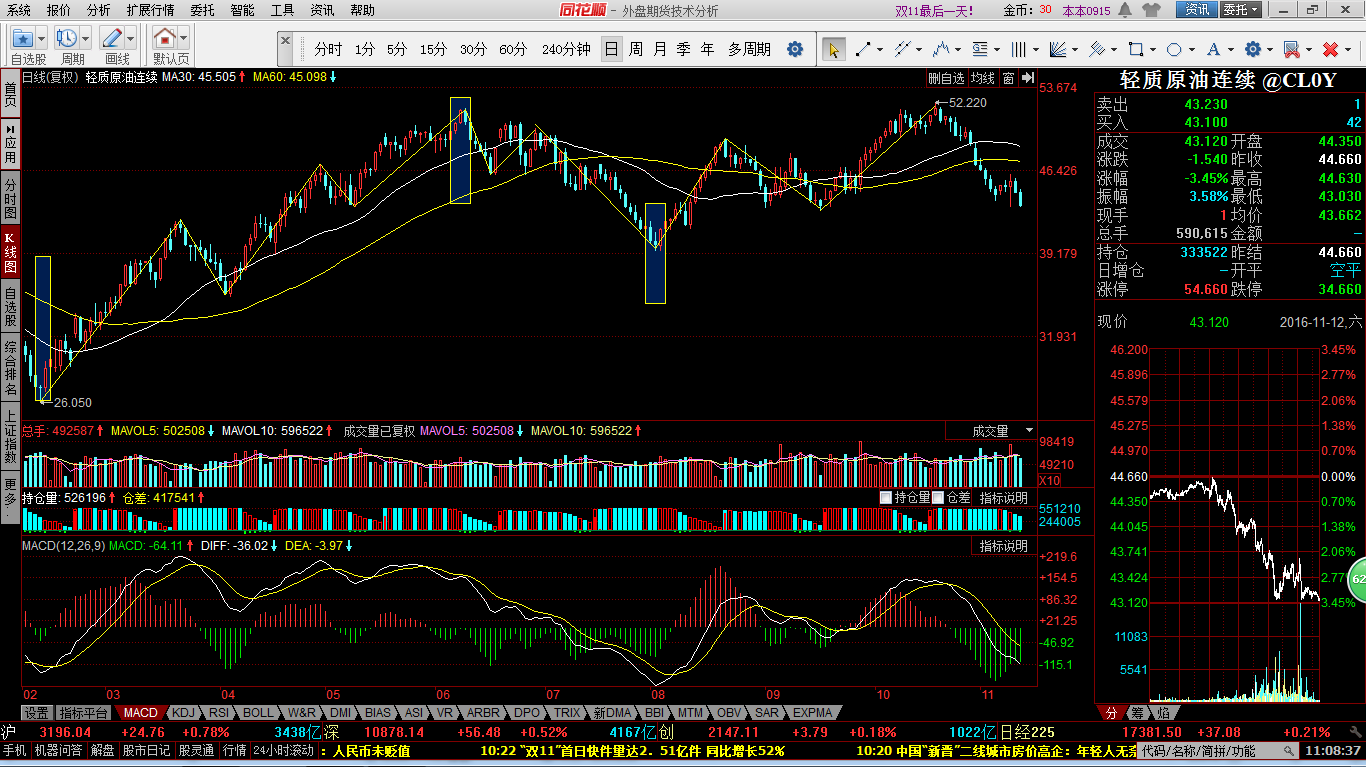Screen dimensions: 1366x767
Task: Expand the 周期 dropdown arrow
Action: coord(86,38)
